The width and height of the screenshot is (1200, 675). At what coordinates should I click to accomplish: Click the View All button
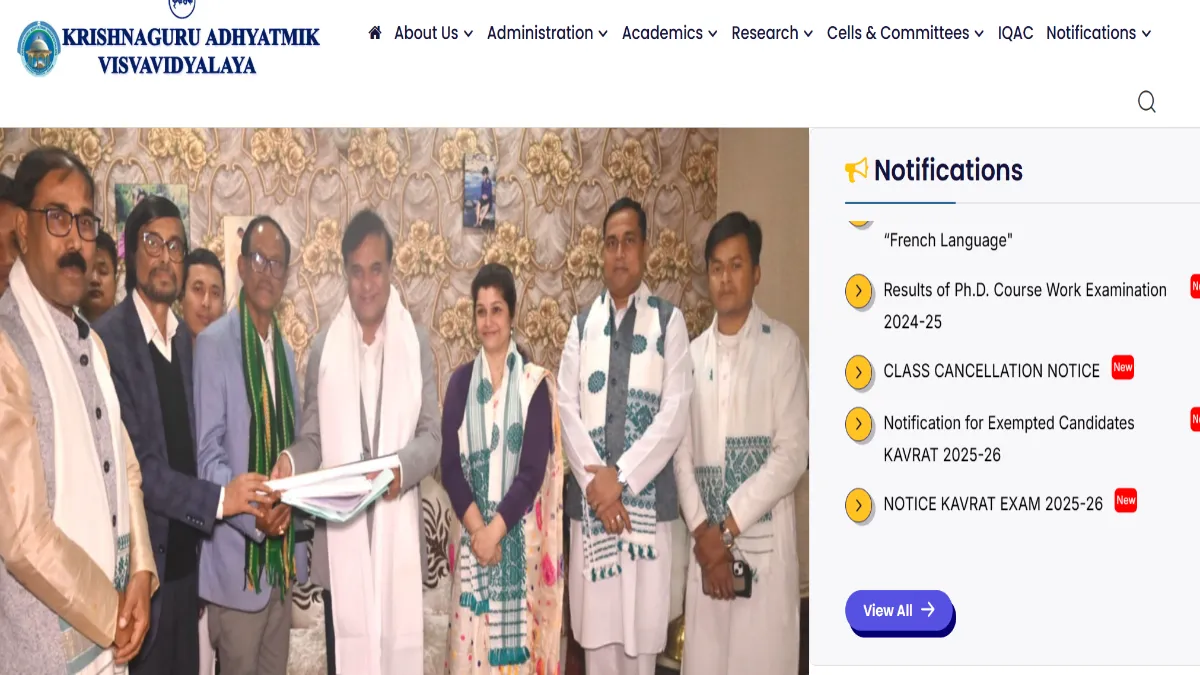[x=899, y=610]
